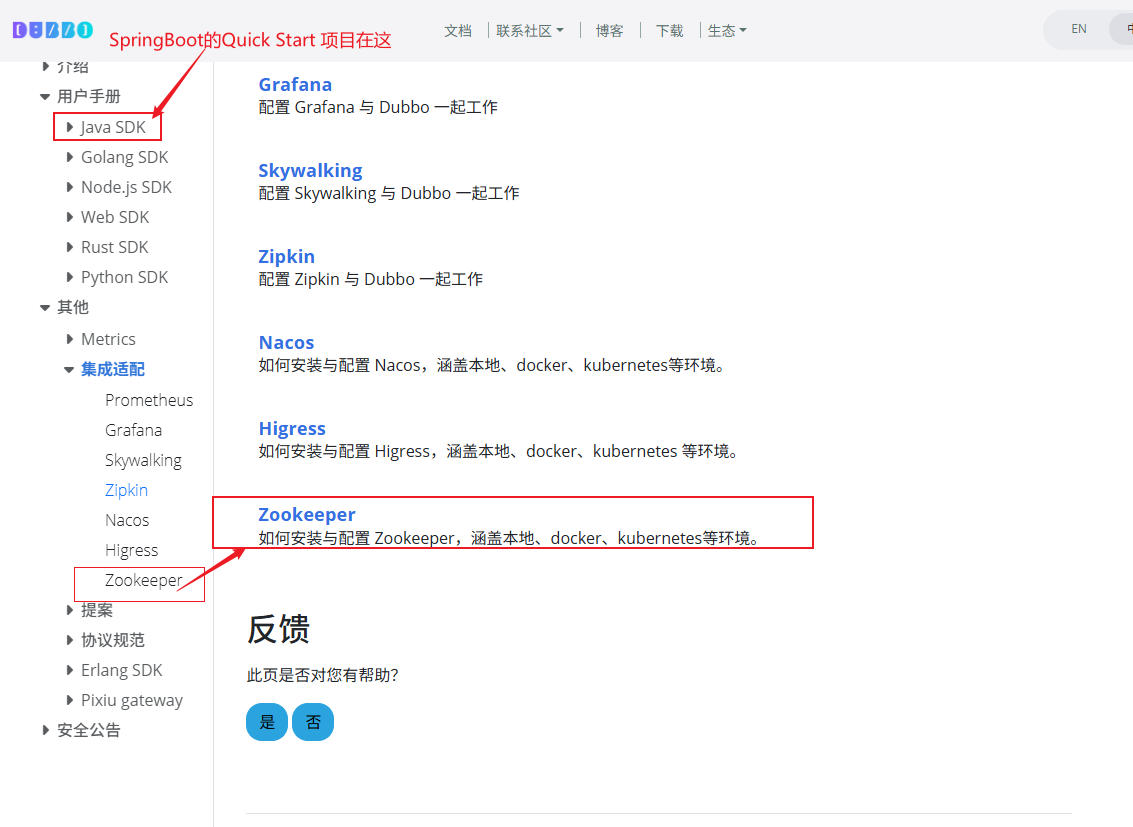Viewport: 1133px width, 827px height.
Task: Expand the 提案 tree arrow
Action: [x=69, y=610]
